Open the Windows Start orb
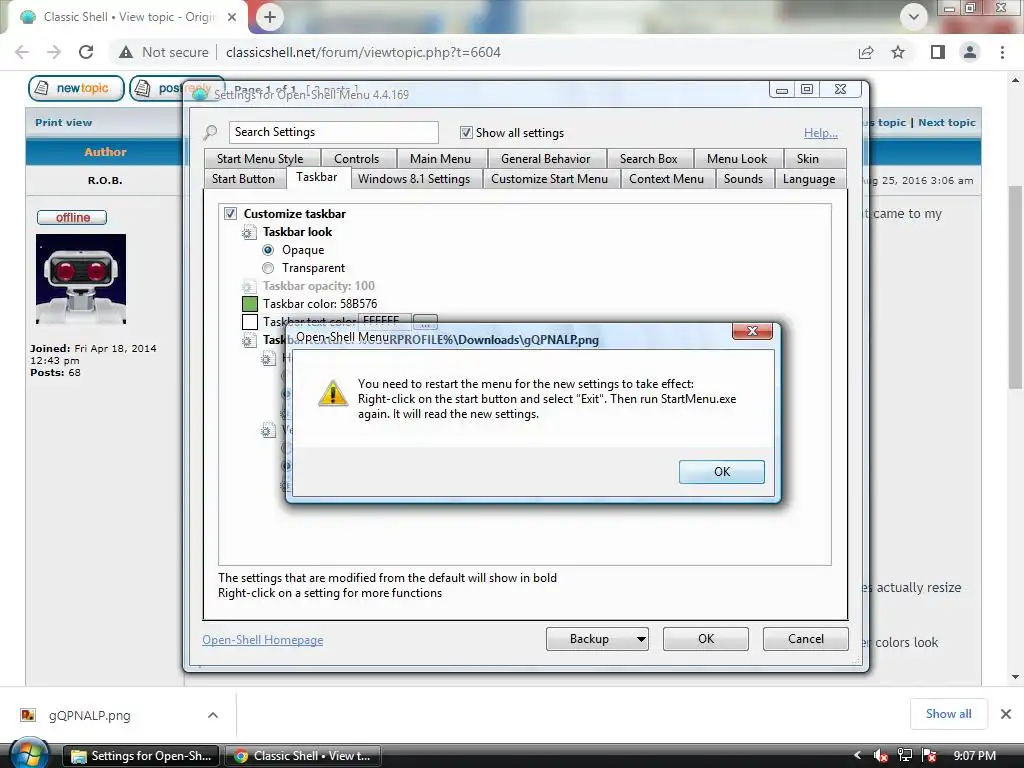 click(28, 754)
